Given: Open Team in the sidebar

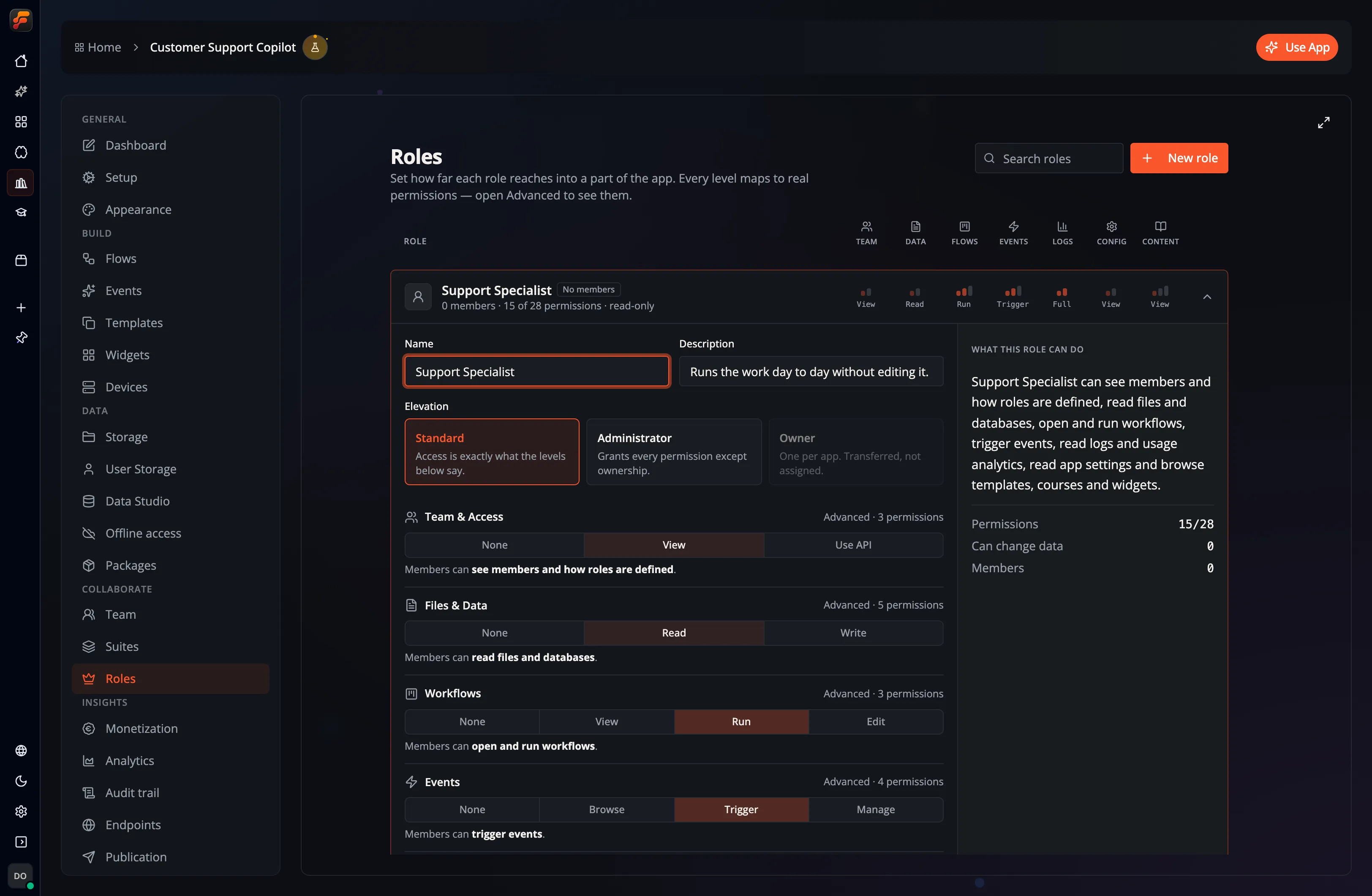Looking at the screenshot, I should coord(171,615).
